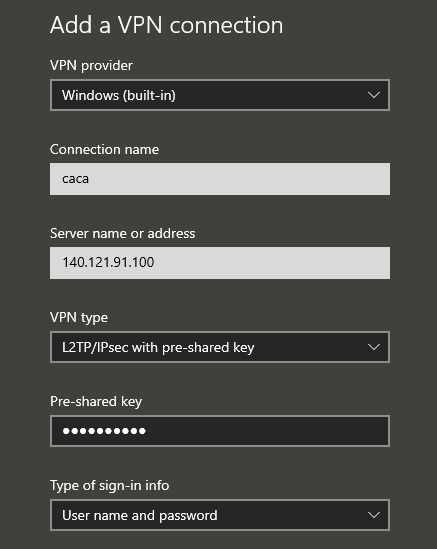Click the VPN provider label
The image size is (437, 549).
click(x=91, y=66)
